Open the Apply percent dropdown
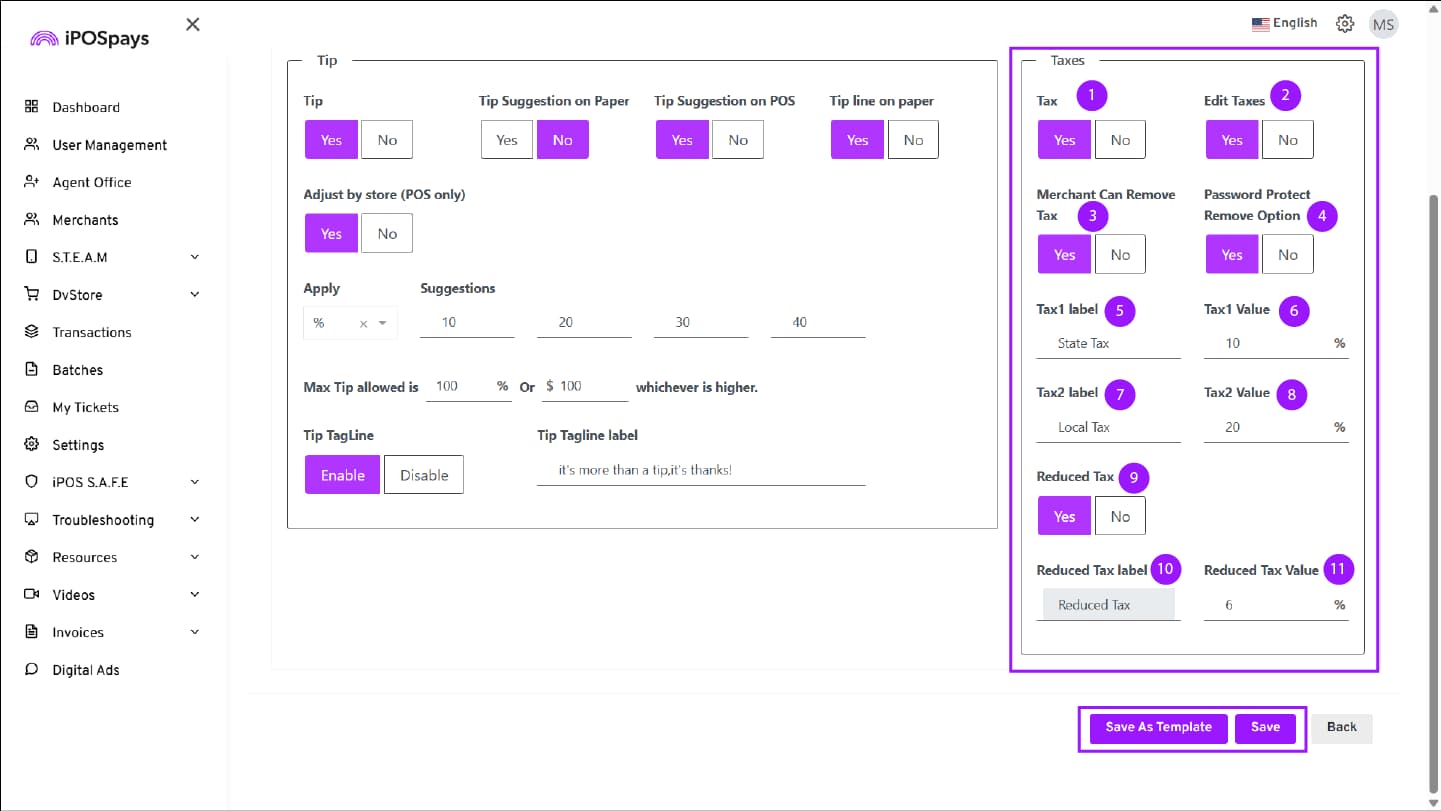This screenshot has height=811, width=1441. pyautogui.click(x=382, y=323)
